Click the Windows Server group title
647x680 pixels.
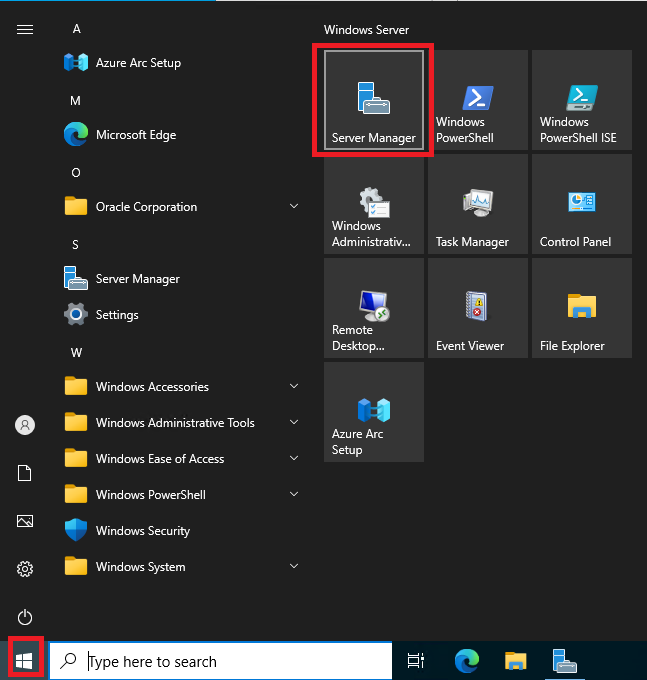point(366,30)
